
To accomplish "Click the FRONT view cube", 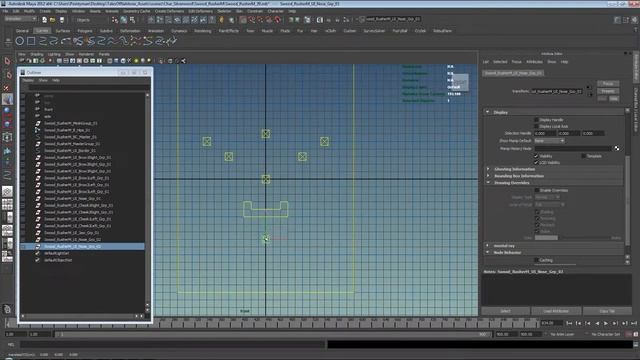I will coord(460,82).
